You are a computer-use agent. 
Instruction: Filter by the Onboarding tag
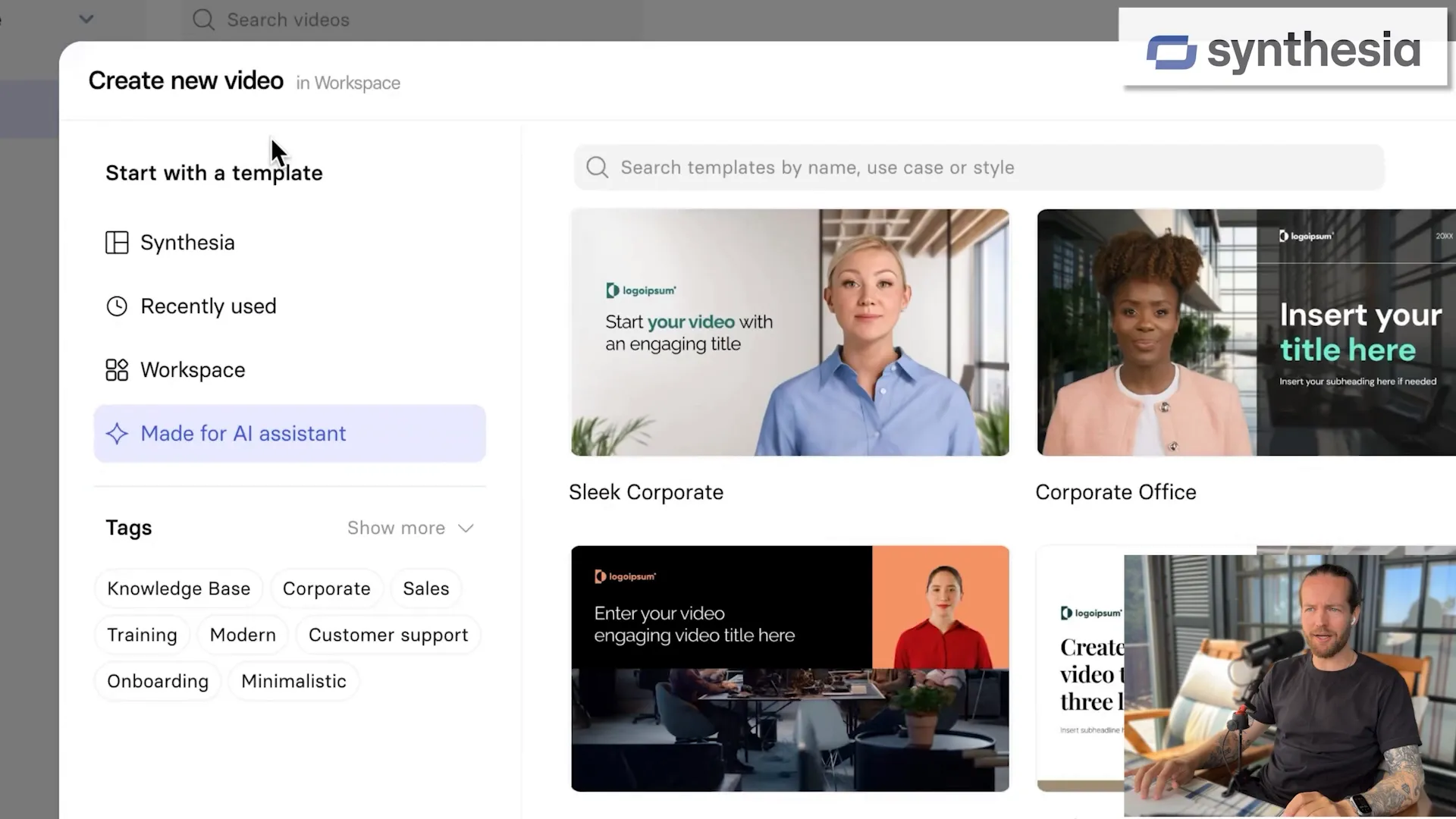pyautogui.click(x=158, y=682)
